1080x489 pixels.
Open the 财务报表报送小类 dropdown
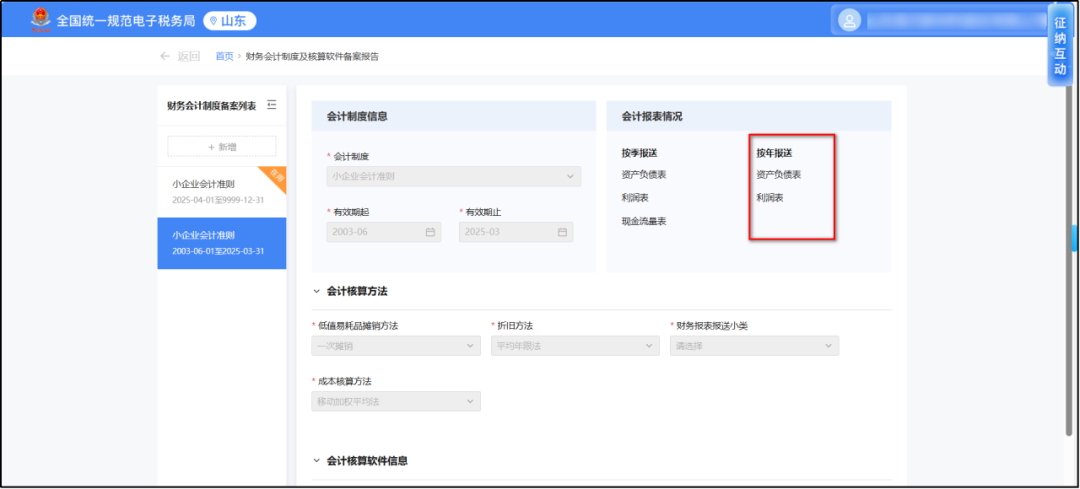(755, 346)
